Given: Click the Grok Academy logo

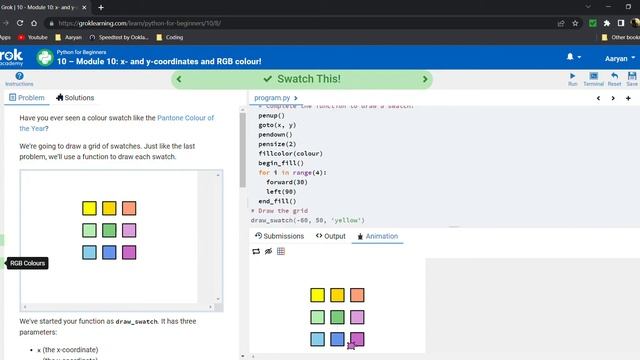Looking at the screenshot, I should tap(11, 57).
